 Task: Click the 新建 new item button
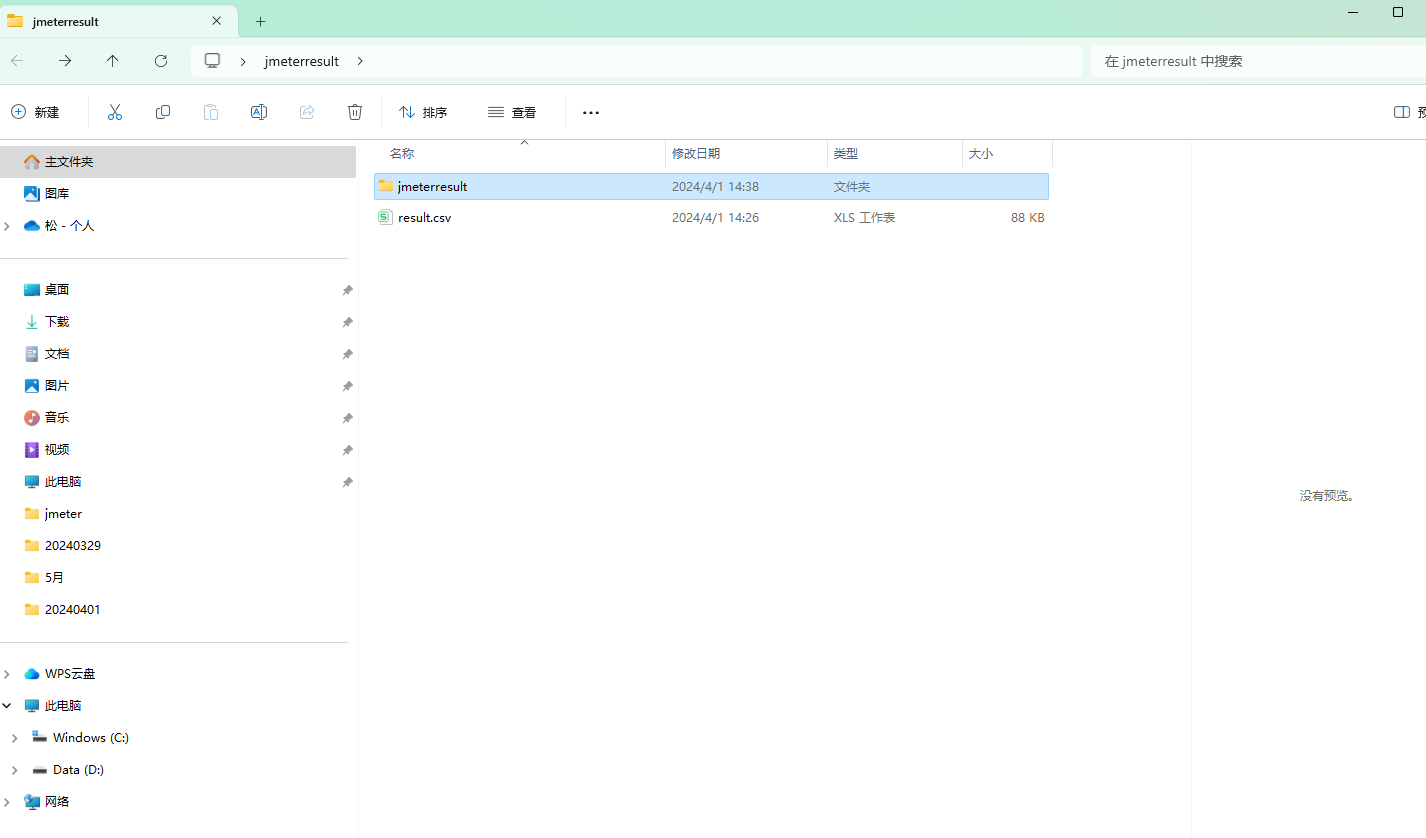click(36, 112)
